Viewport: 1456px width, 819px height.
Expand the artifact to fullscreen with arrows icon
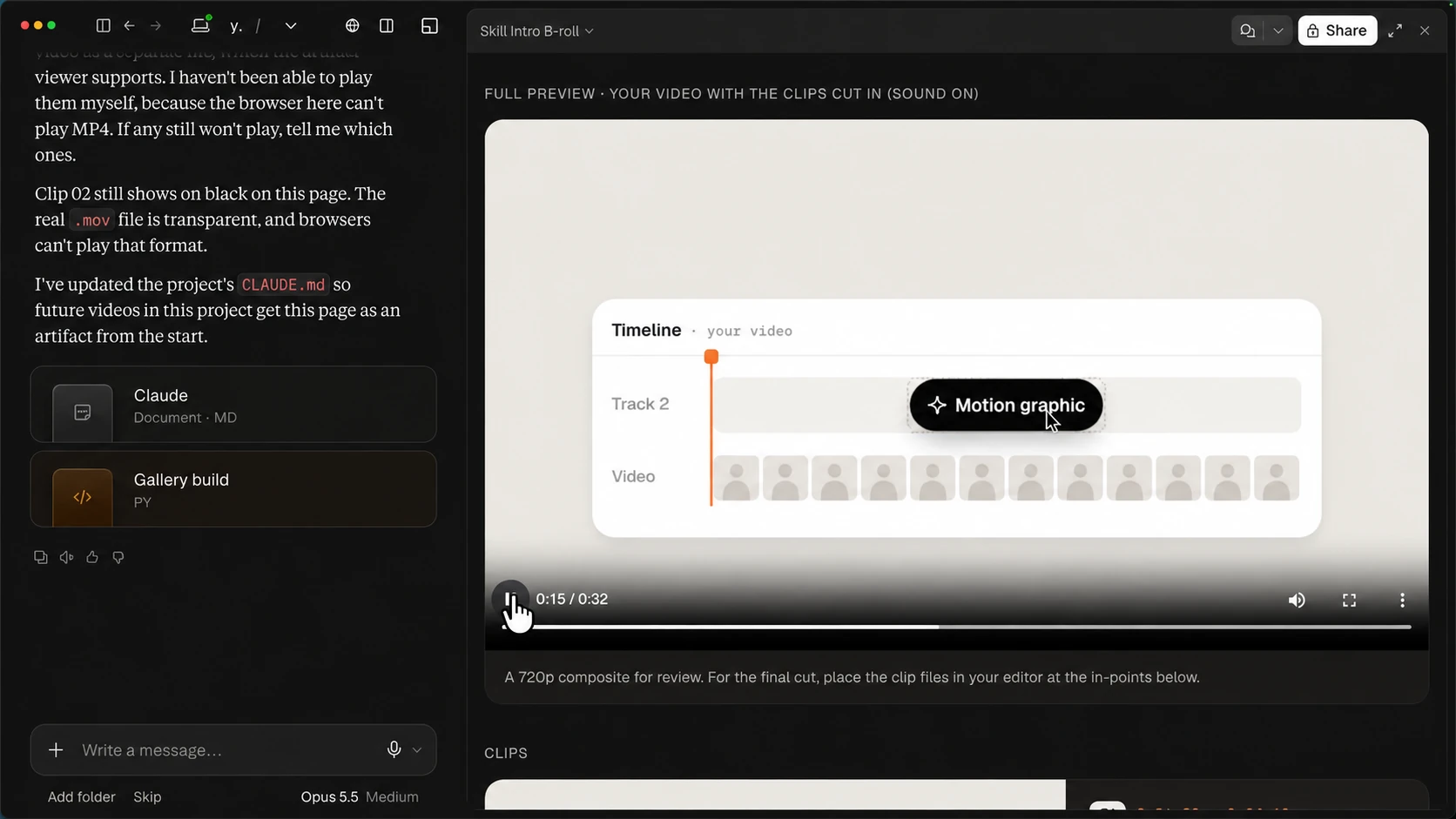point(1395,30)
